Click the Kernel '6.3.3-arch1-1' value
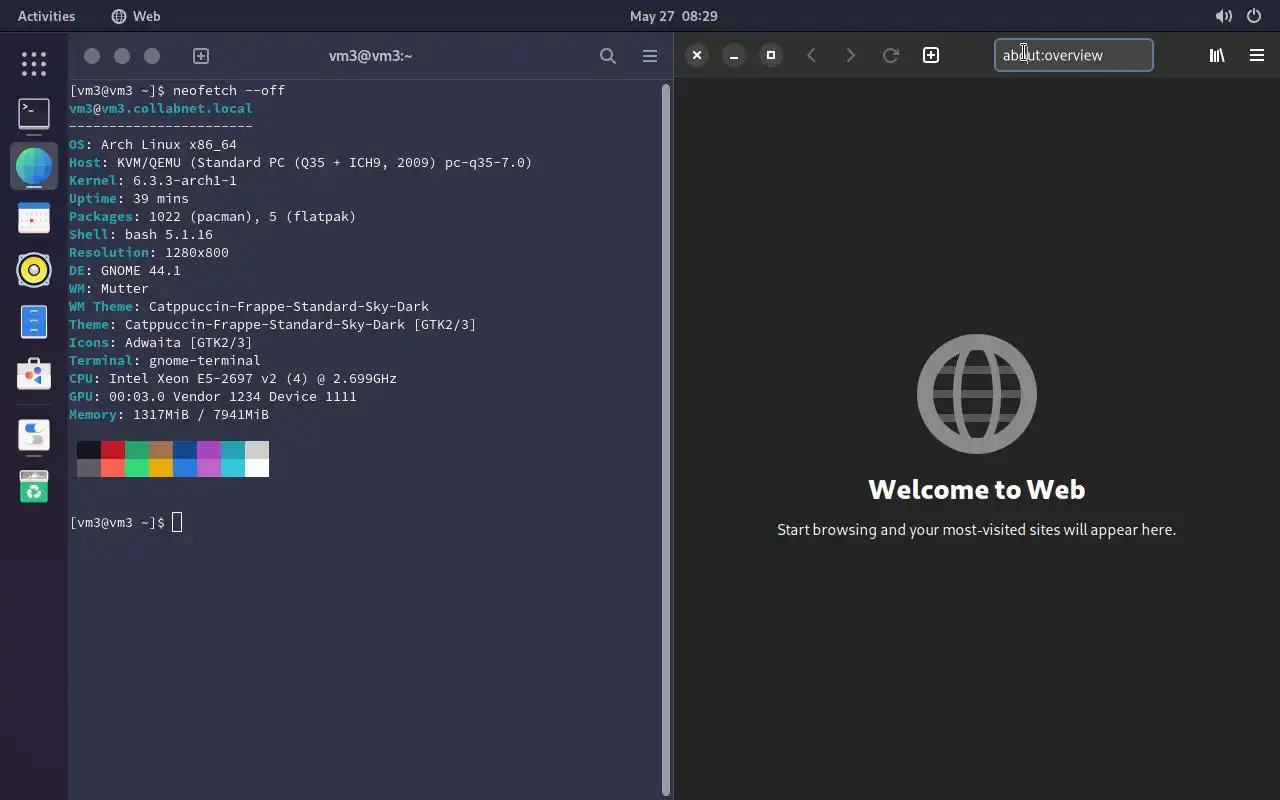Viewport: 1280px width, 800px height. [185, 180]
